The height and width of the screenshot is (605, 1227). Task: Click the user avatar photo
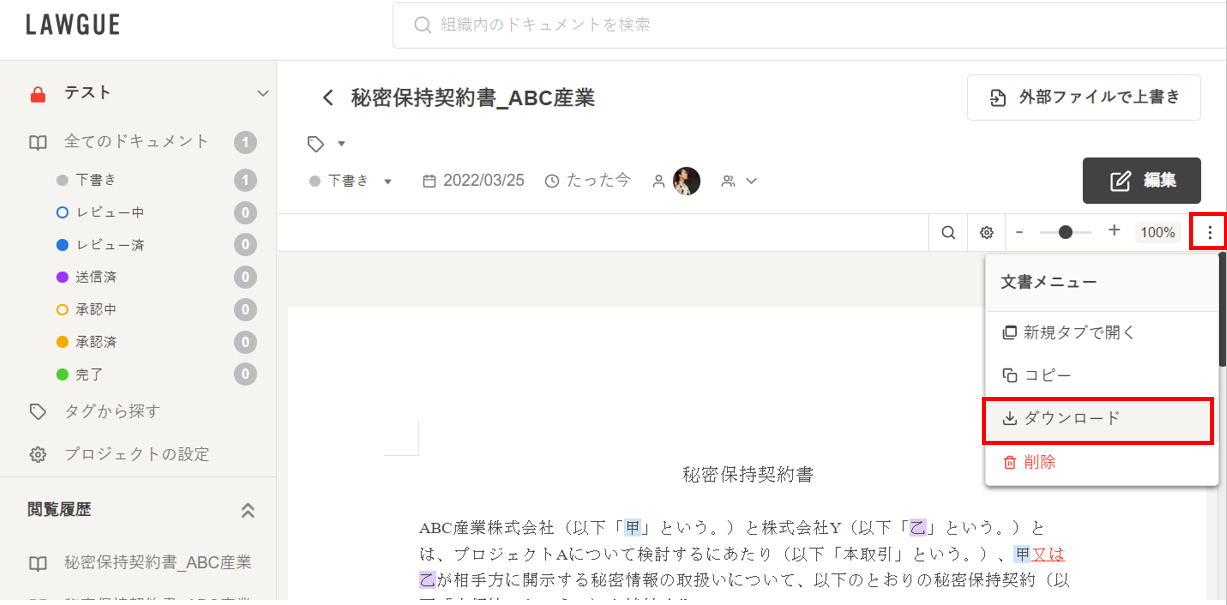pyautogui.click(x=686, y=181)
